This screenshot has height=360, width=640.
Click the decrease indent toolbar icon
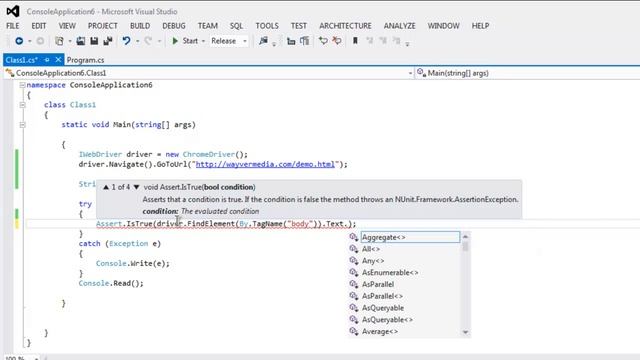(x=291, y=41)
